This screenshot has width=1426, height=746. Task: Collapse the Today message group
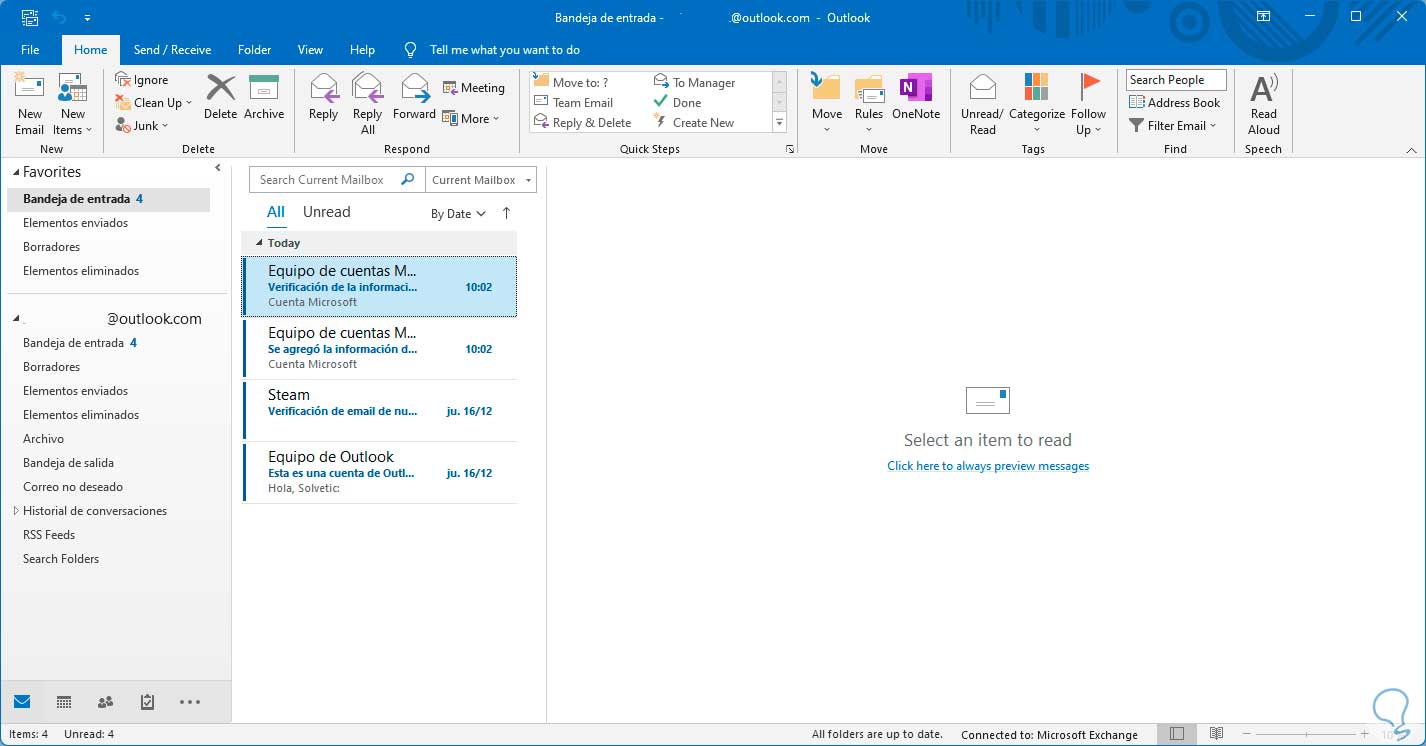259,243
